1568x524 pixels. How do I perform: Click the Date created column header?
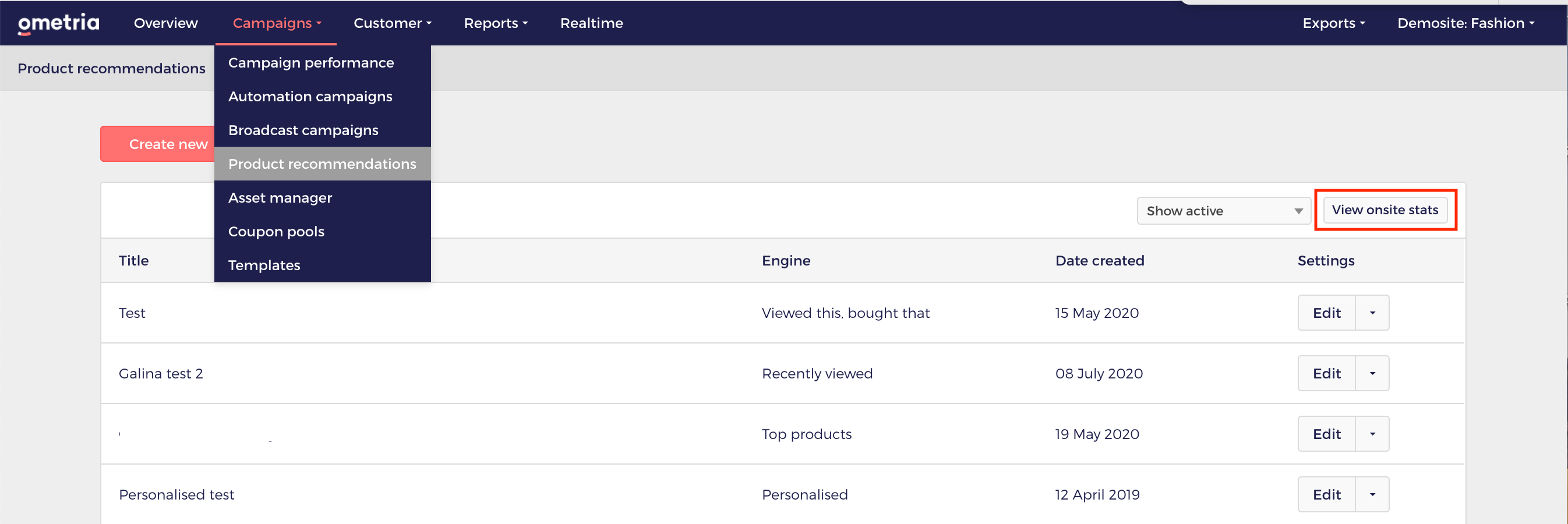[x=1099, y=260]
